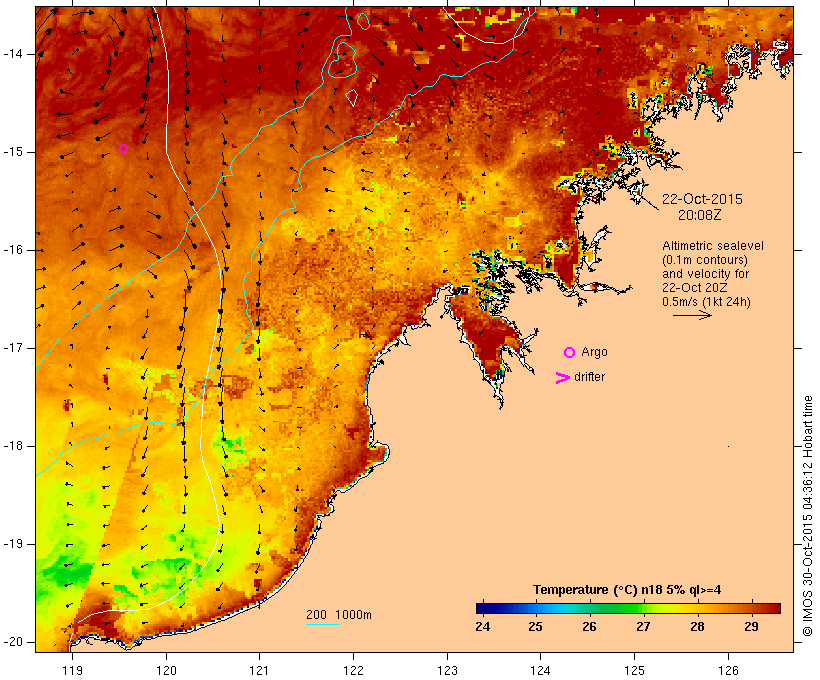Click the magenta Argo float marker on the map
The image size is (820, 680).
[123, 149]
